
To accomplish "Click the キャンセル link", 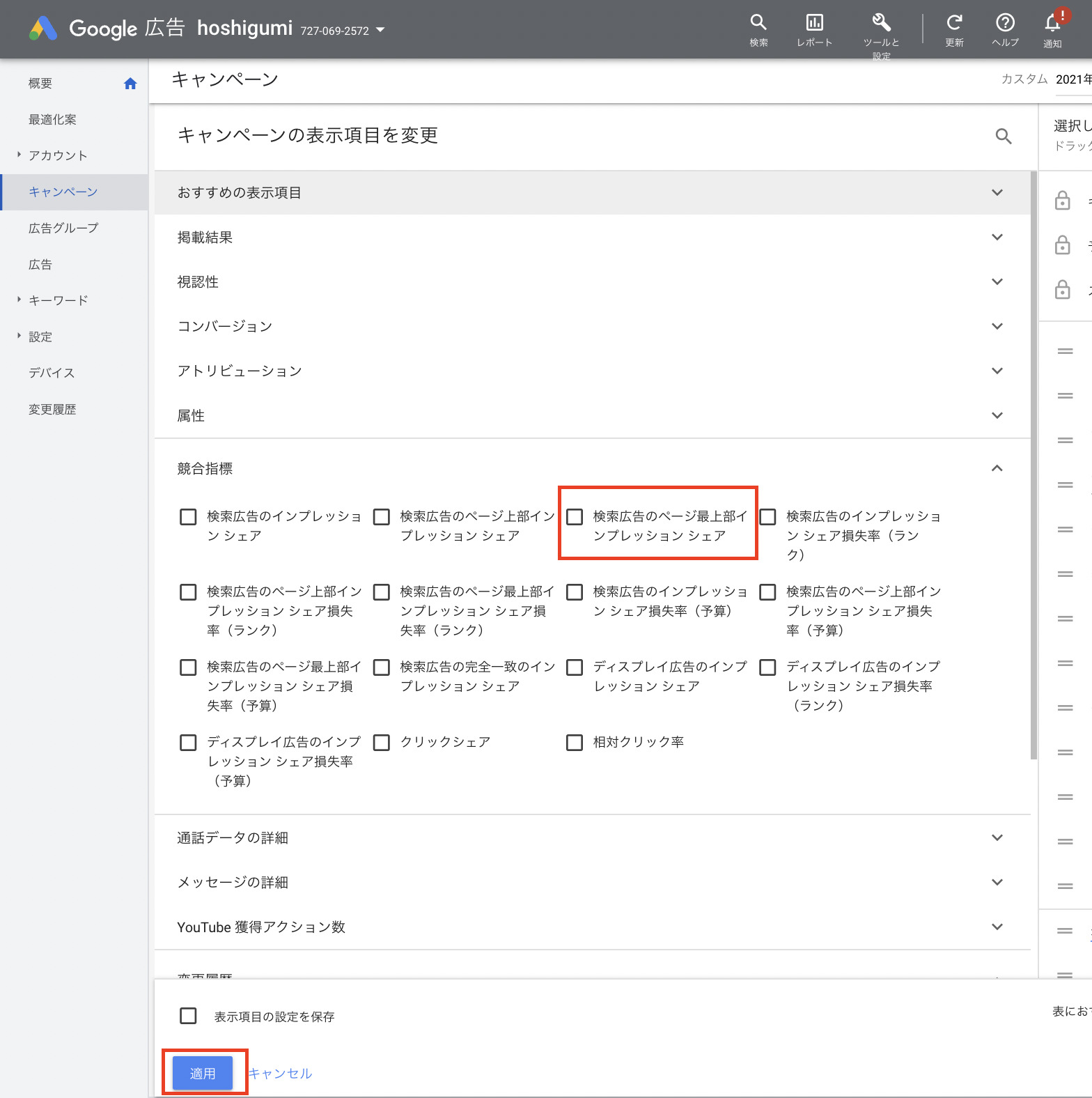I will click(x=280, y=1073).
